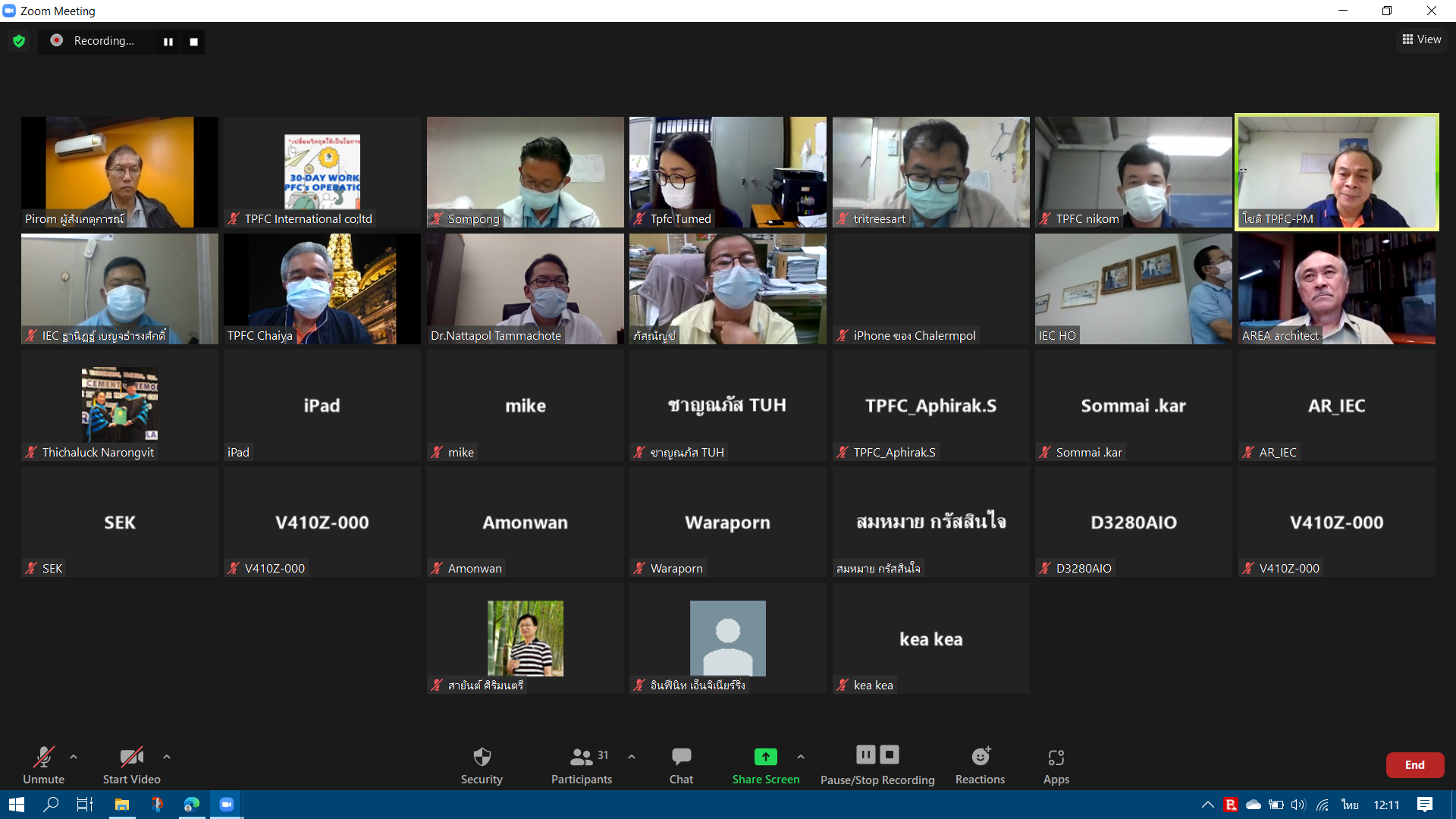Expand audio options arrow beside Unmute
Image resolution: width=1456 pixels, height=819 pixels.
click(74, 757)
